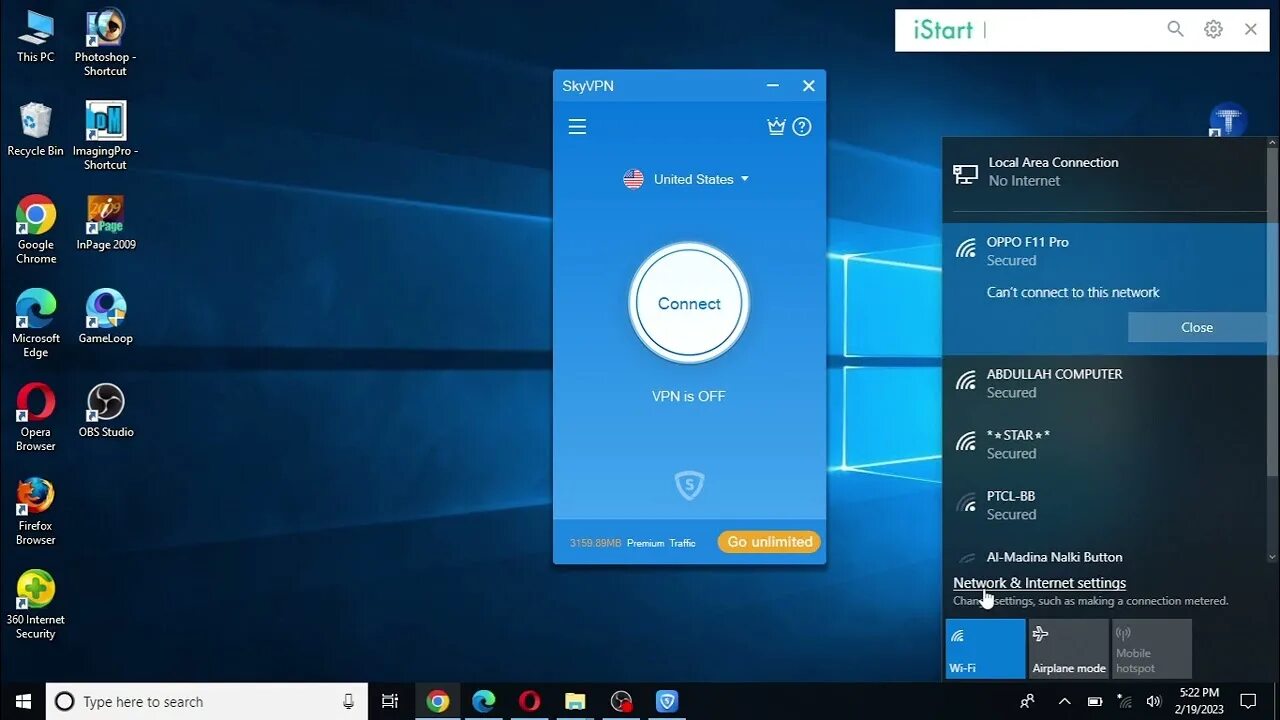1280x720 pixels.
Task: Open Opera from the taskbar
Action: coord(530,701)
